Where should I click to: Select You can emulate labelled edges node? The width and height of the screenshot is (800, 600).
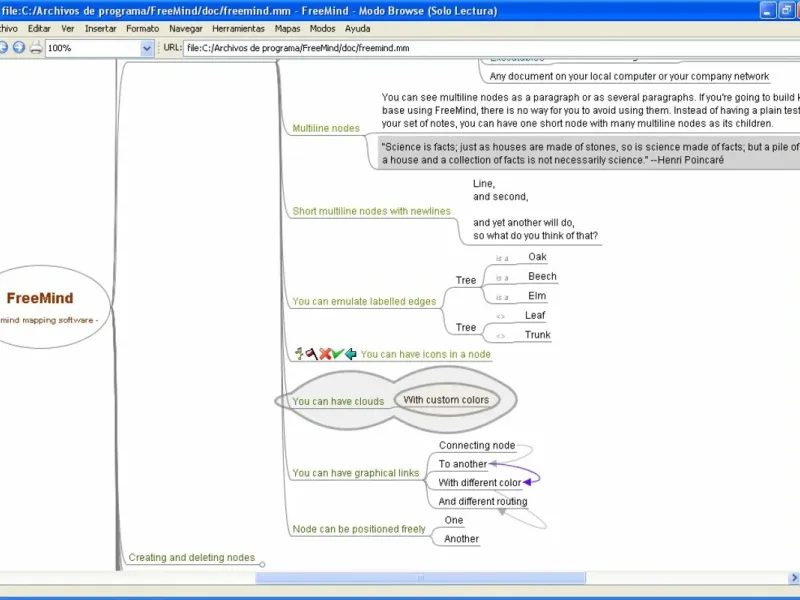click(364, 302)
